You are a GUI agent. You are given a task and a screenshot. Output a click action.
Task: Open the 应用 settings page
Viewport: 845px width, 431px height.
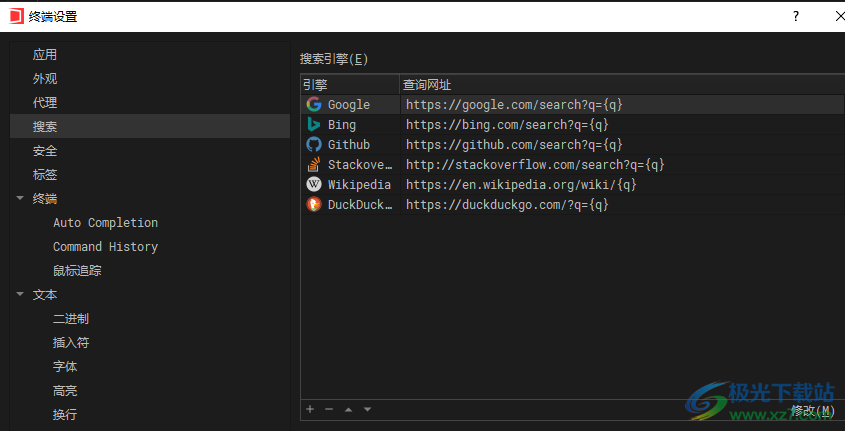[45, 54]
